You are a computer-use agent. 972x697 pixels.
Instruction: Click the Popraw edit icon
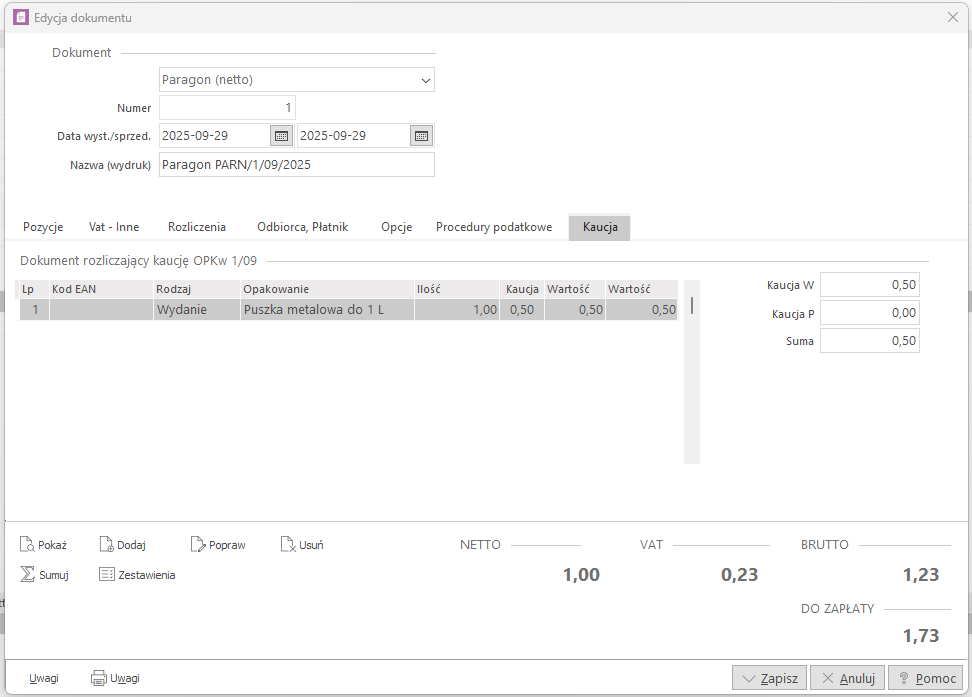click(x=198, y=545)
